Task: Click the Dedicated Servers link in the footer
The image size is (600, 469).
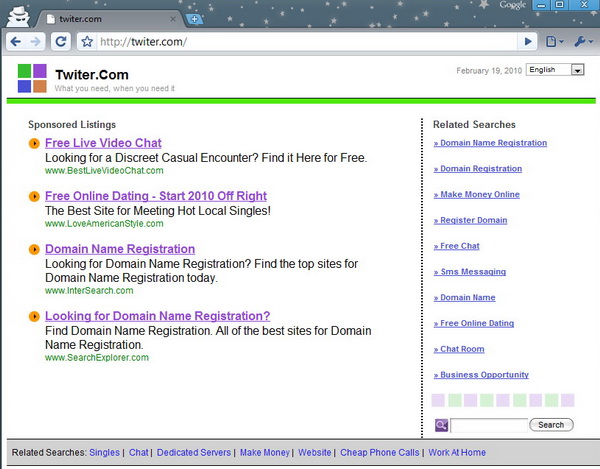Action: tap(194, 453)
